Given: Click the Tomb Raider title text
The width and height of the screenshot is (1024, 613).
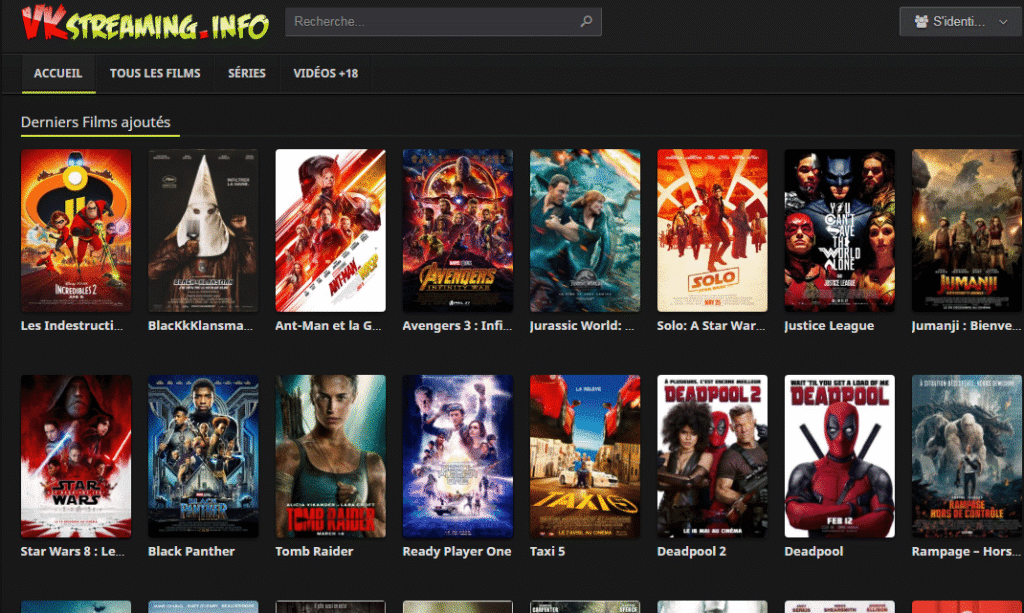Looking at the screenshot, I should [314, 551].
